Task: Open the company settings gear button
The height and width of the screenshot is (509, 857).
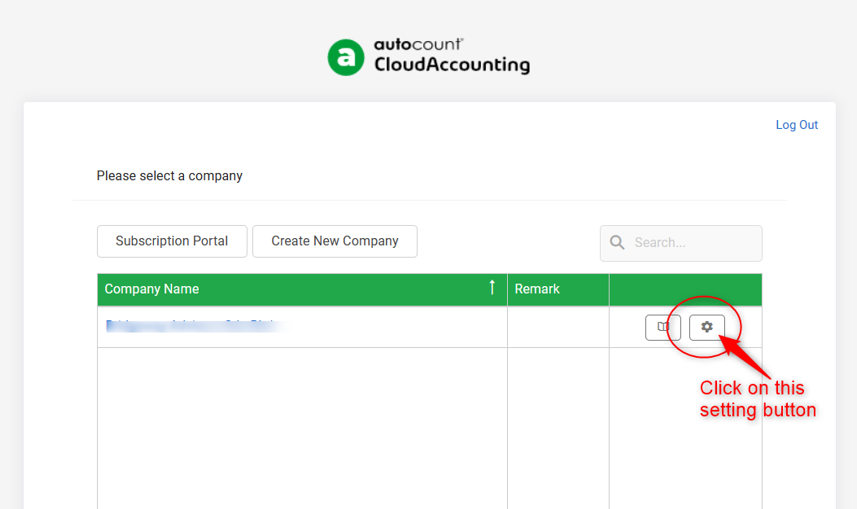Action: [x=707, y=327]
